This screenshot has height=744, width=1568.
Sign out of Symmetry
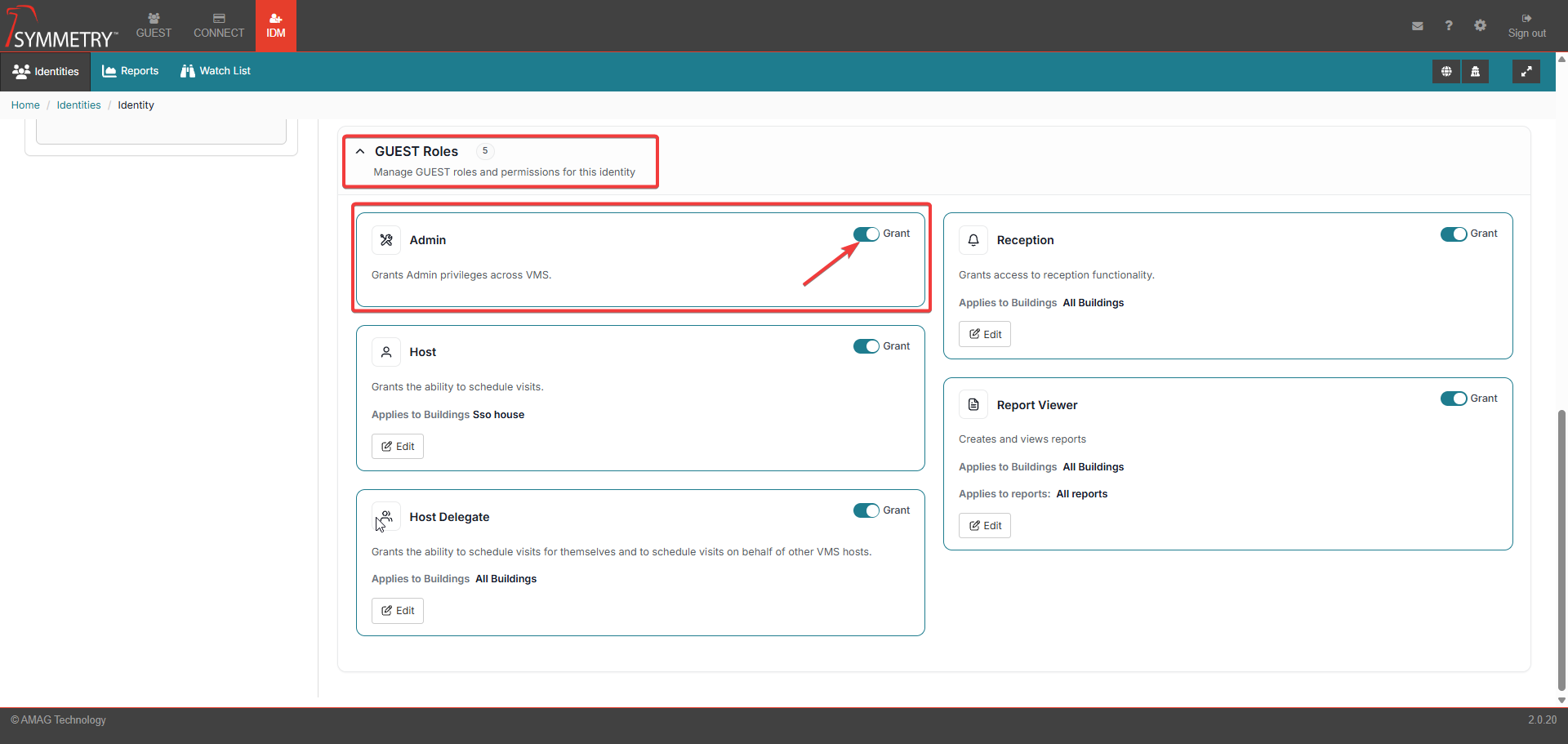(x=1526, y=25)
